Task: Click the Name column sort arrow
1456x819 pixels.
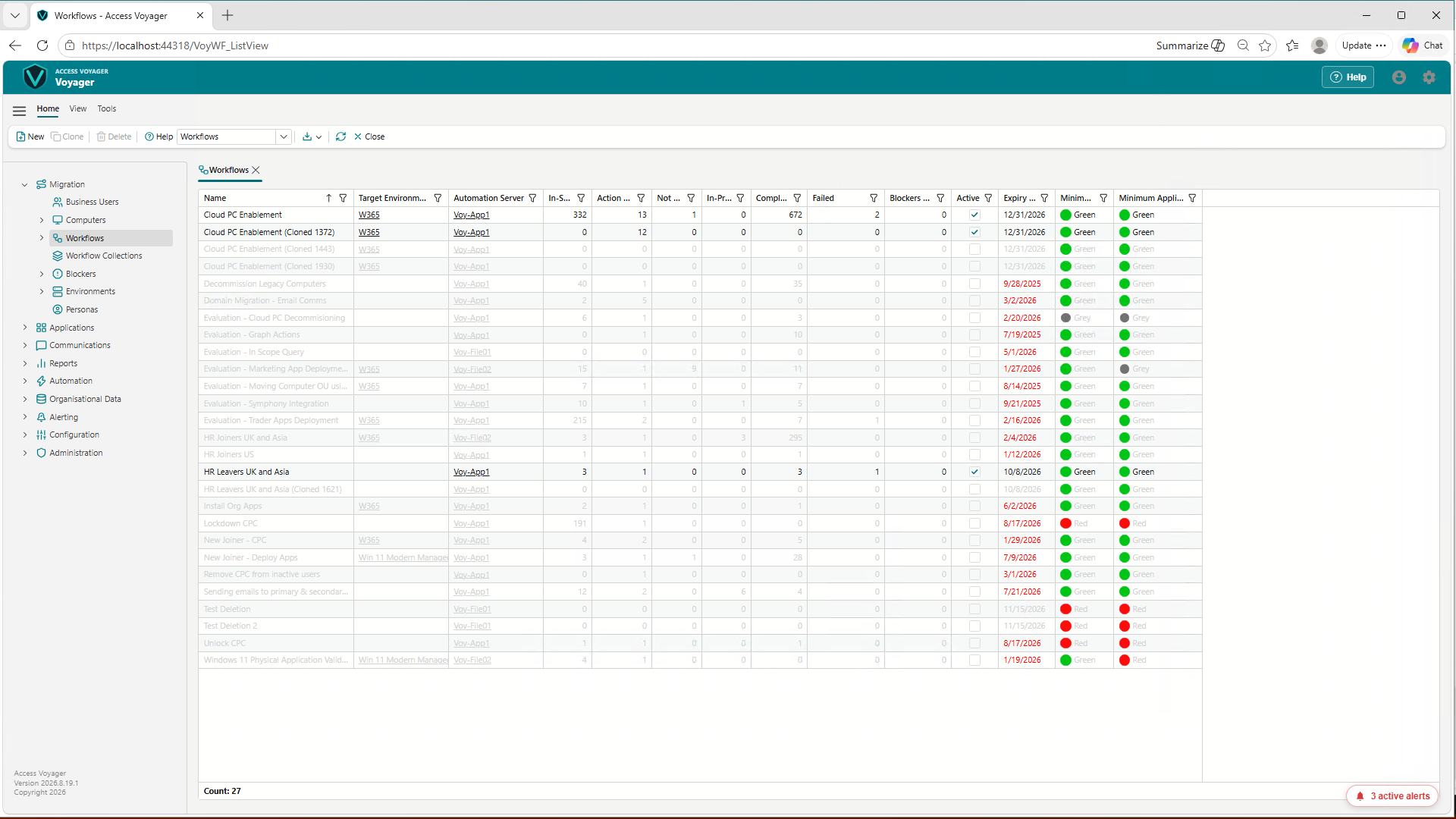Action: pyautogui.click(x=328, y=199)
